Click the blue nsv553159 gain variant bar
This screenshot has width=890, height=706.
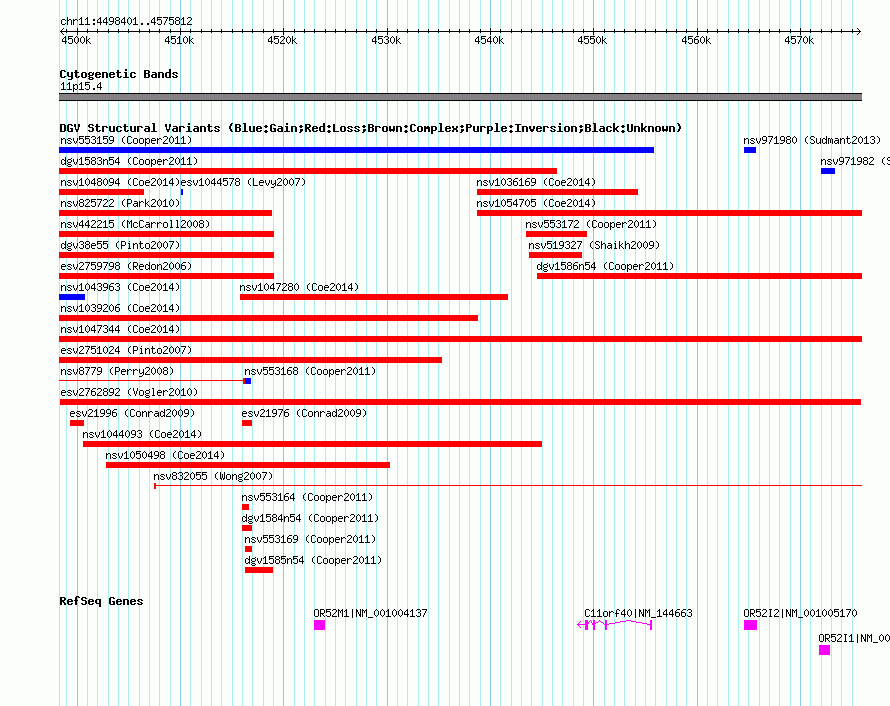tap(356, 150)
